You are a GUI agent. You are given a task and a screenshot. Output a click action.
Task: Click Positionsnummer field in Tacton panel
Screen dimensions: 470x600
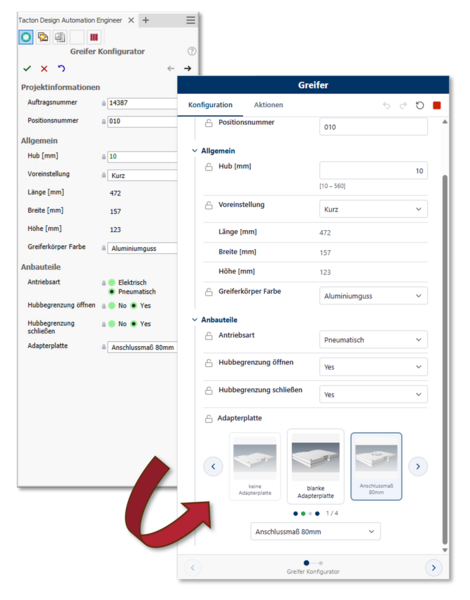point(142,121)
